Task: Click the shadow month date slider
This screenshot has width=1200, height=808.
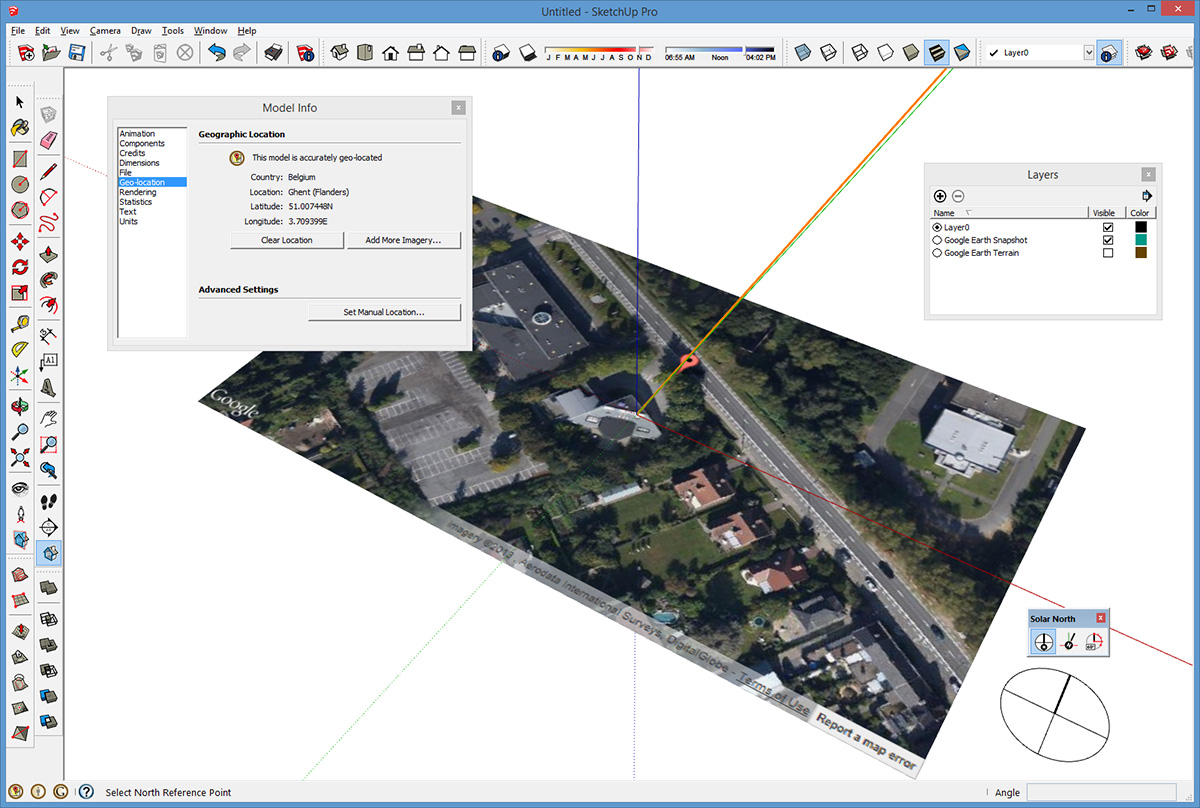Action: tap(599, 50)
